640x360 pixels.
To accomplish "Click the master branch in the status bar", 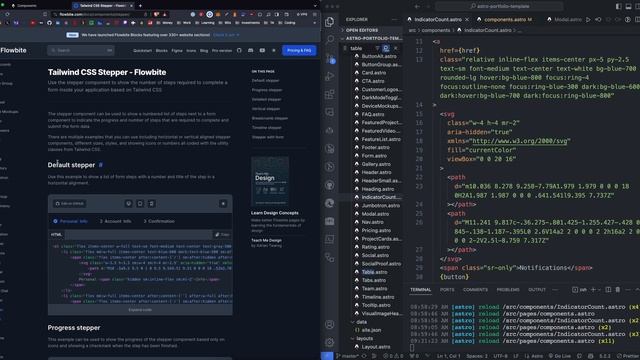I will point(347,356).
